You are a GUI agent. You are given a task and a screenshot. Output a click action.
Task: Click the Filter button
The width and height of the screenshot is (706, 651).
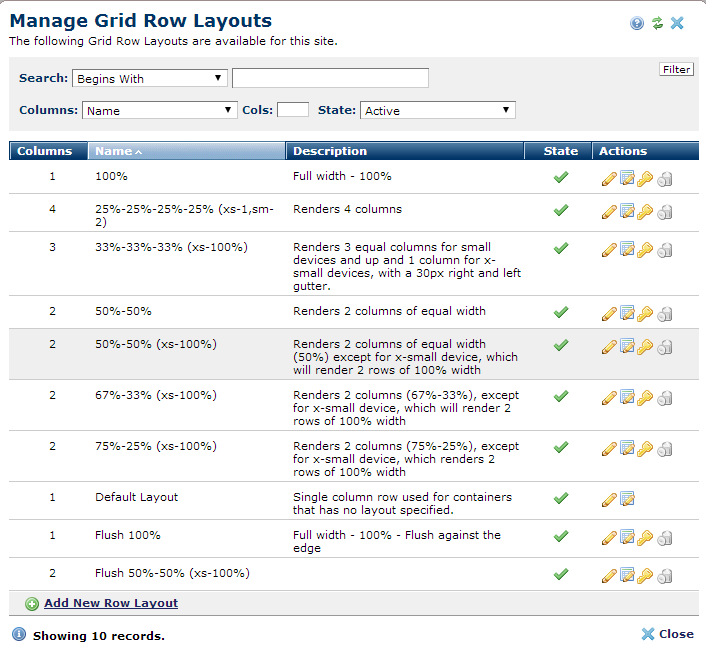point(676,69)
